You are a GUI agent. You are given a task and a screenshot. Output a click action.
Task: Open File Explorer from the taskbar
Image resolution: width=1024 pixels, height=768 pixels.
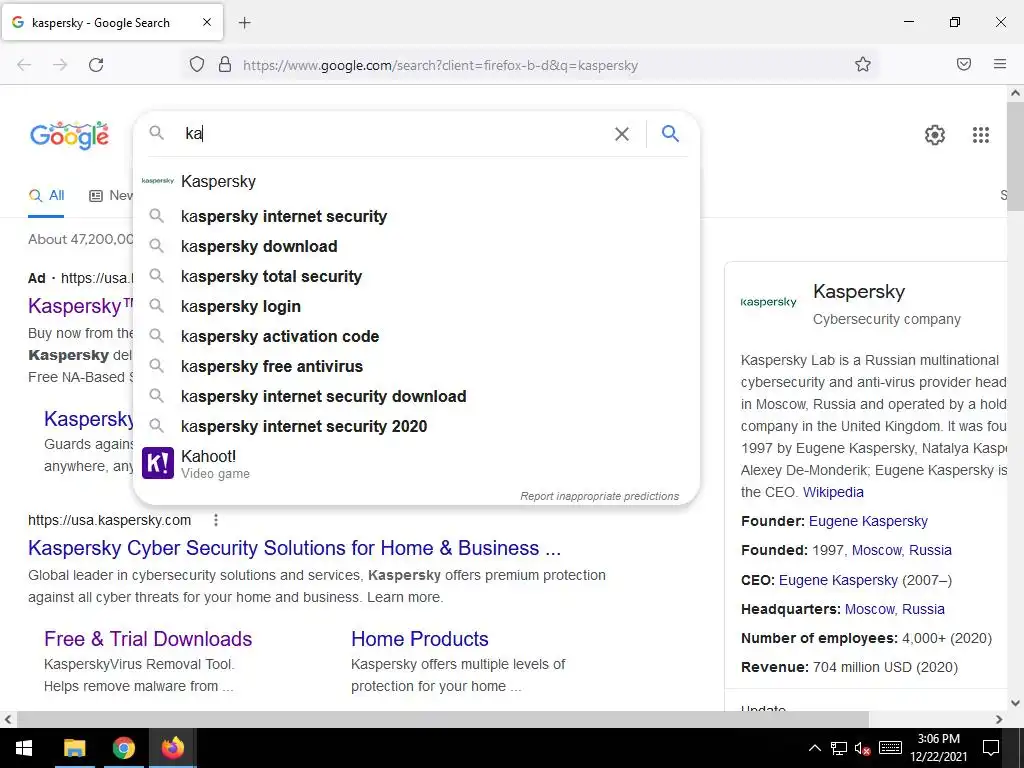click(x=74, y=748)
